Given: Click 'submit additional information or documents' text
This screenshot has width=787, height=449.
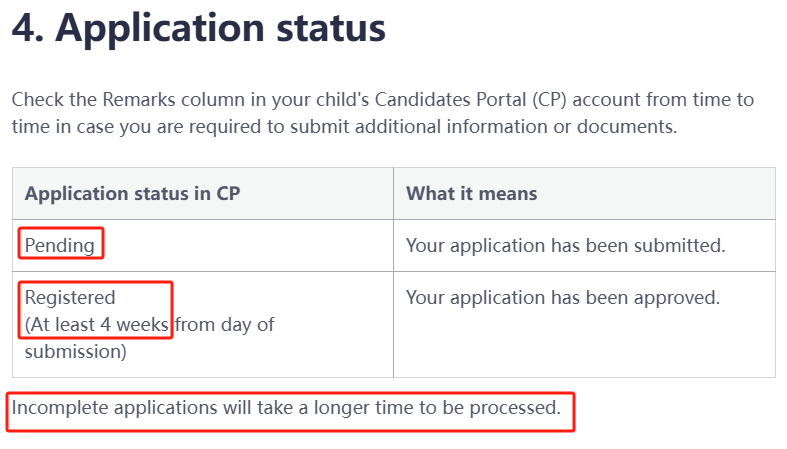Looking at the screenshot, I should click(x=482, y=126).
